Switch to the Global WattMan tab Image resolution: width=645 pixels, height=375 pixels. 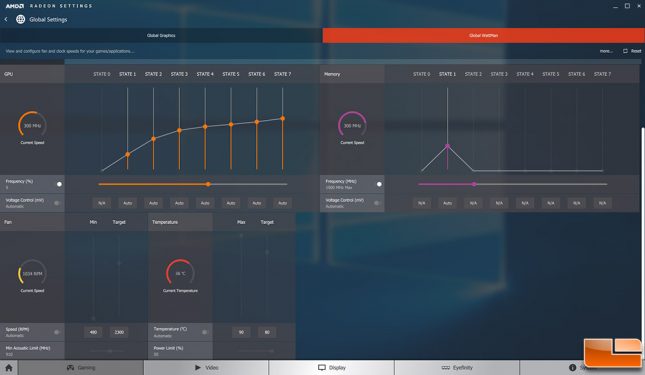tap(483, 35)
